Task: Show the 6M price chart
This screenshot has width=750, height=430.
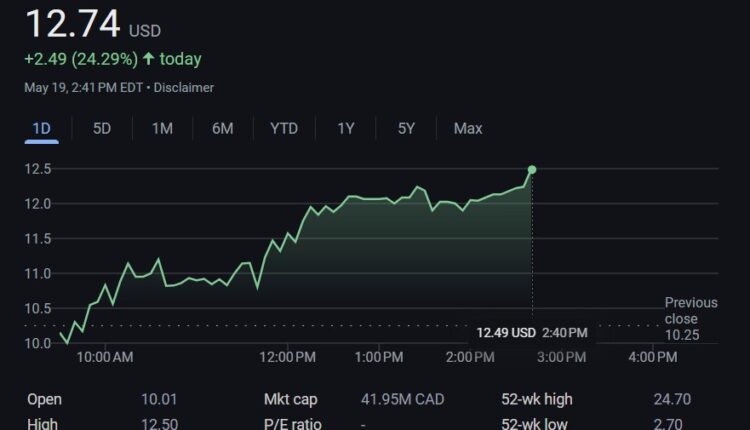Action: (x=223, y=128)
